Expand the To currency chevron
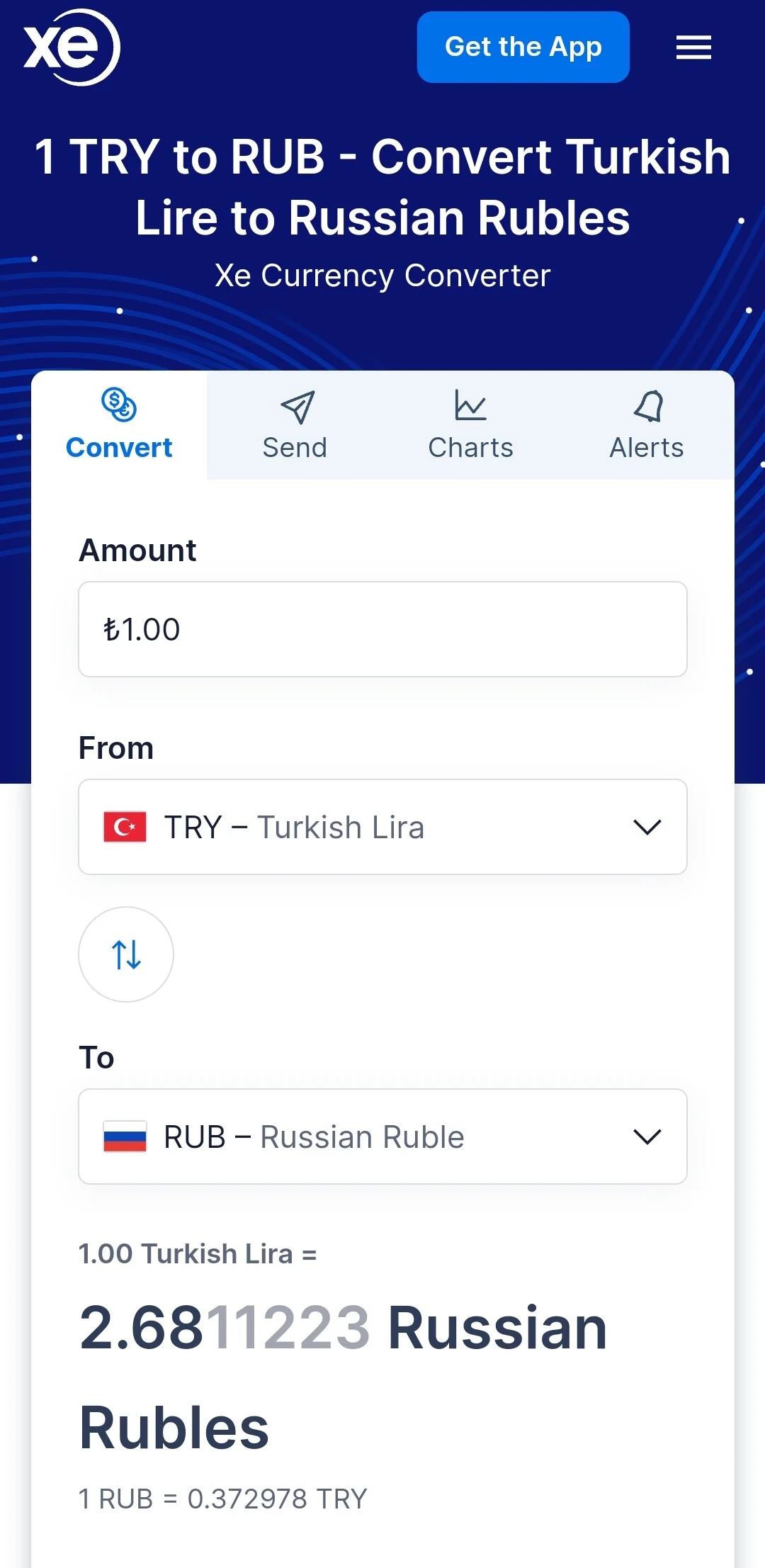 pos(647,1136)
